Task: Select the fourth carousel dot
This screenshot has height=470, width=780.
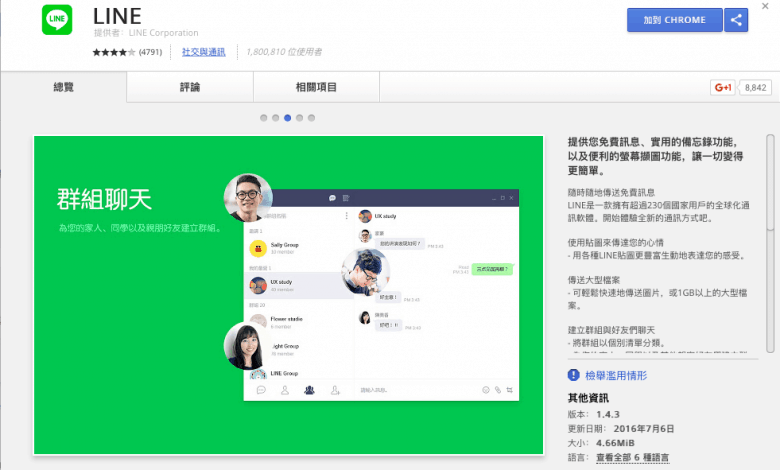Action: (299, 118)
